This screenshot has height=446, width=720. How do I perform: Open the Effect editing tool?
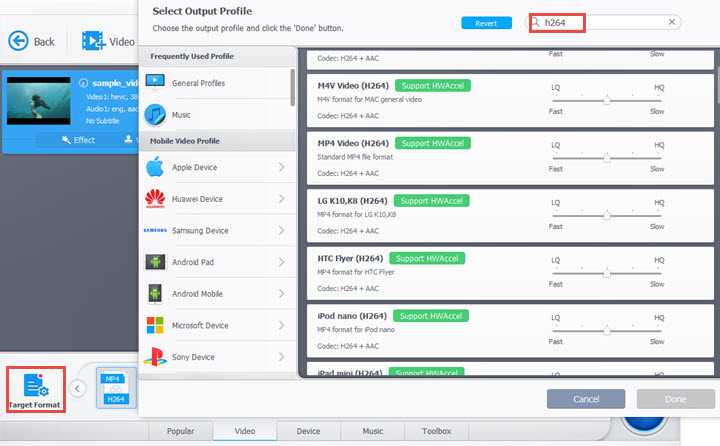click(79, 140)
